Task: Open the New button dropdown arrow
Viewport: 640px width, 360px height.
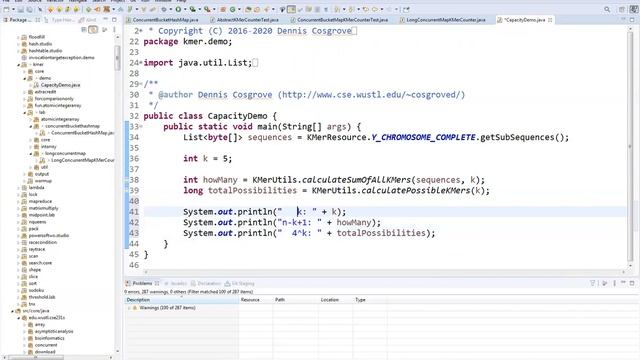Action: 13,9
